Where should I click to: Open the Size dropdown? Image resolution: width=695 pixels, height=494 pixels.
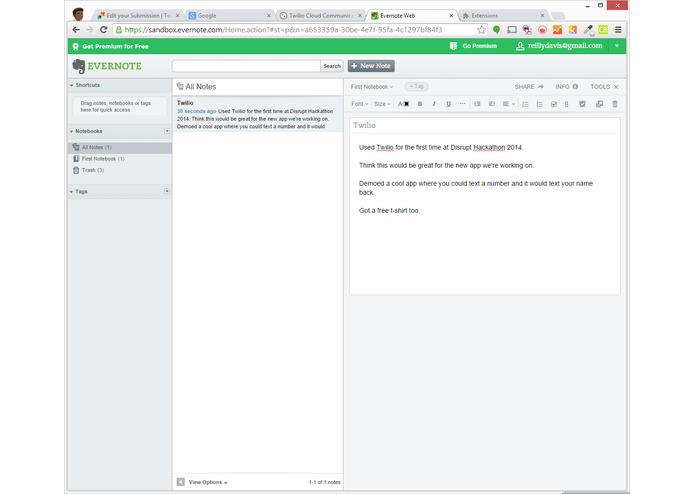tap(382, 104)
